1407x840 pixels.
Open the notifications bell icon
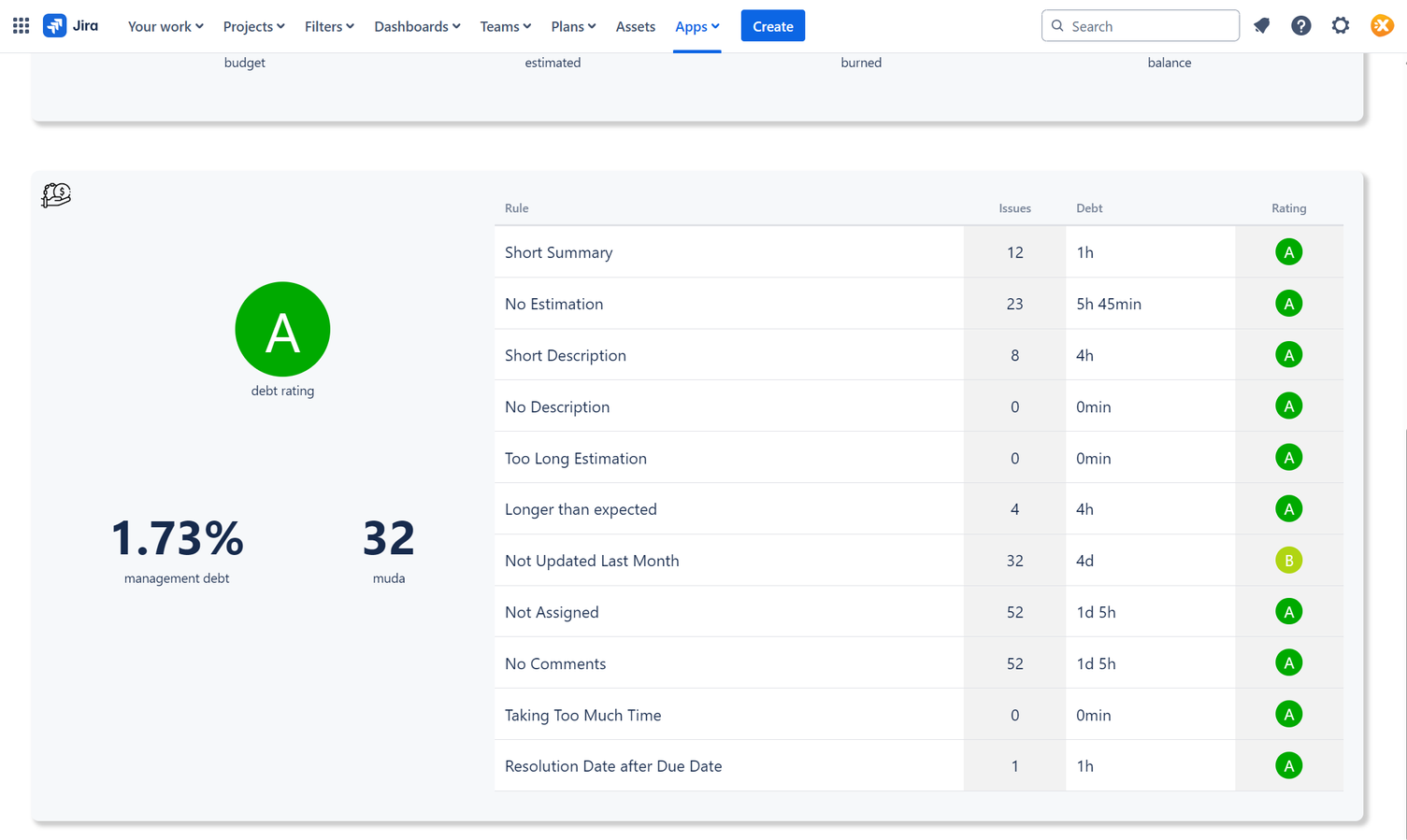click(x=1261, y=26)
